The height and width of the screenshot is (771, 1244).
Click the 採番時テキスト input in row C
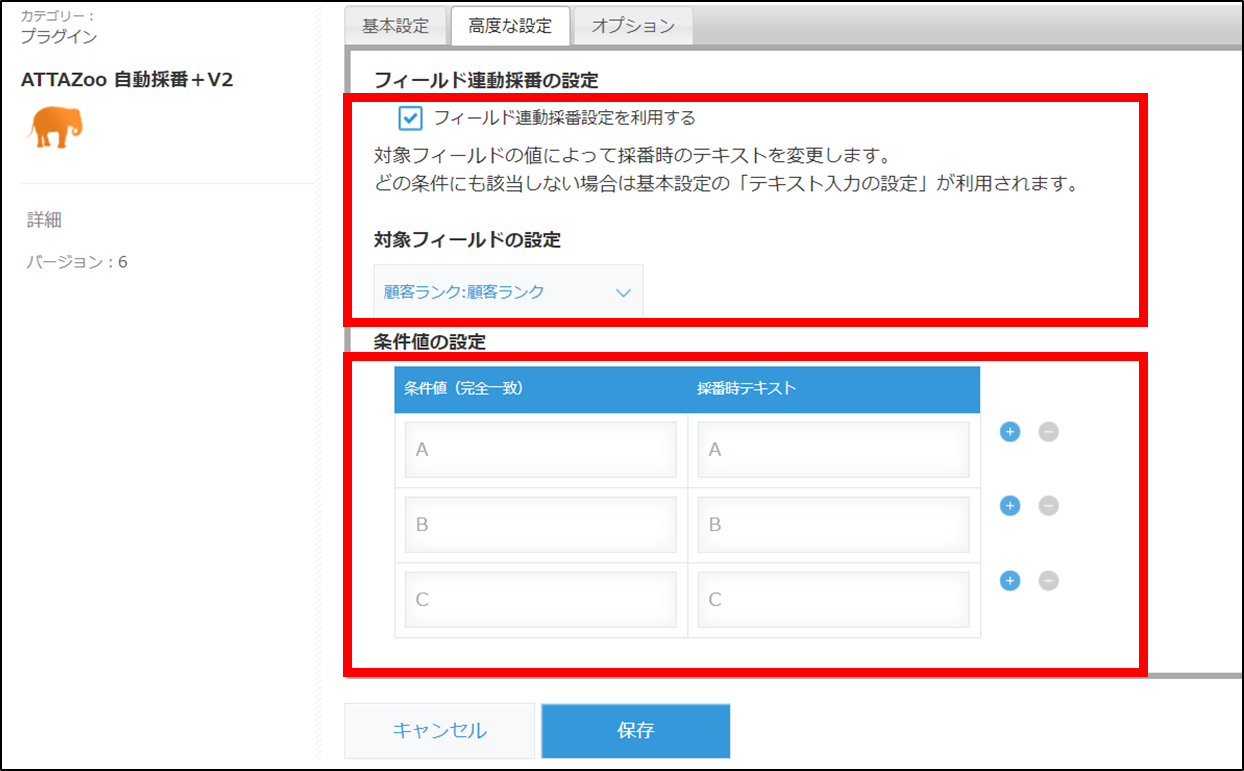pos(833,598)
